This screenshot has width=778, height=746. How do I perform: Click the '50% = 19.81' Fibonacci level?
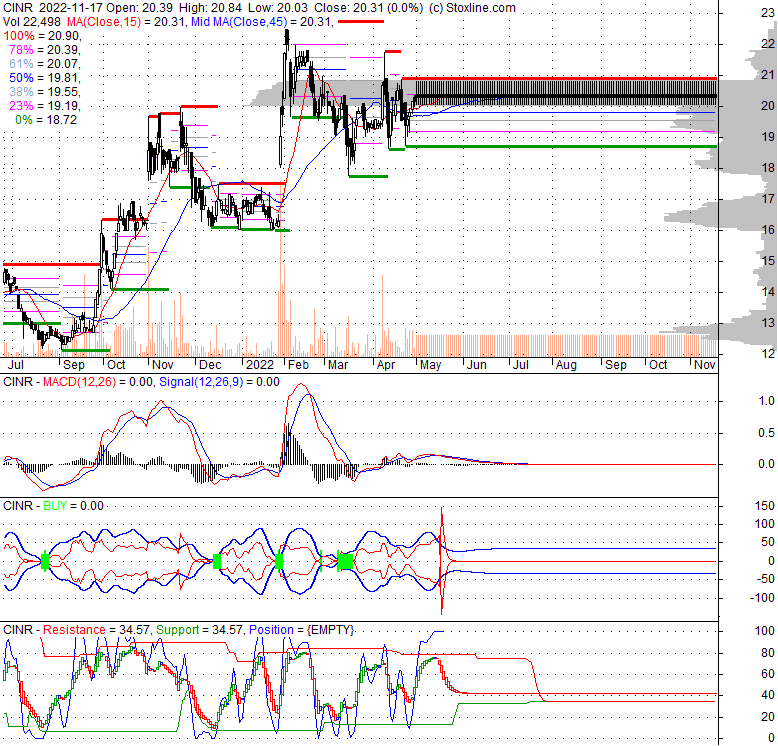(x=45, y=77)
